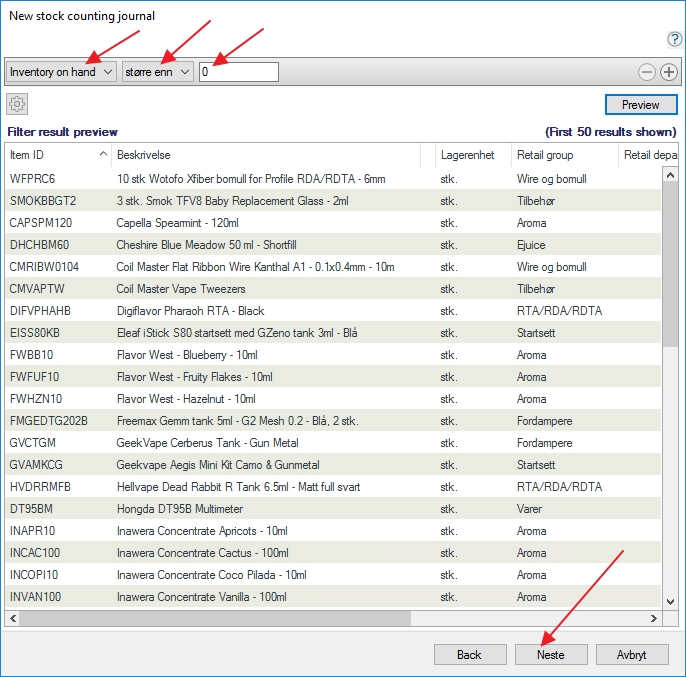This screenshot has width=686, height=677.
Task: Click the add filter plus icon
Action: tap(669, 72)
